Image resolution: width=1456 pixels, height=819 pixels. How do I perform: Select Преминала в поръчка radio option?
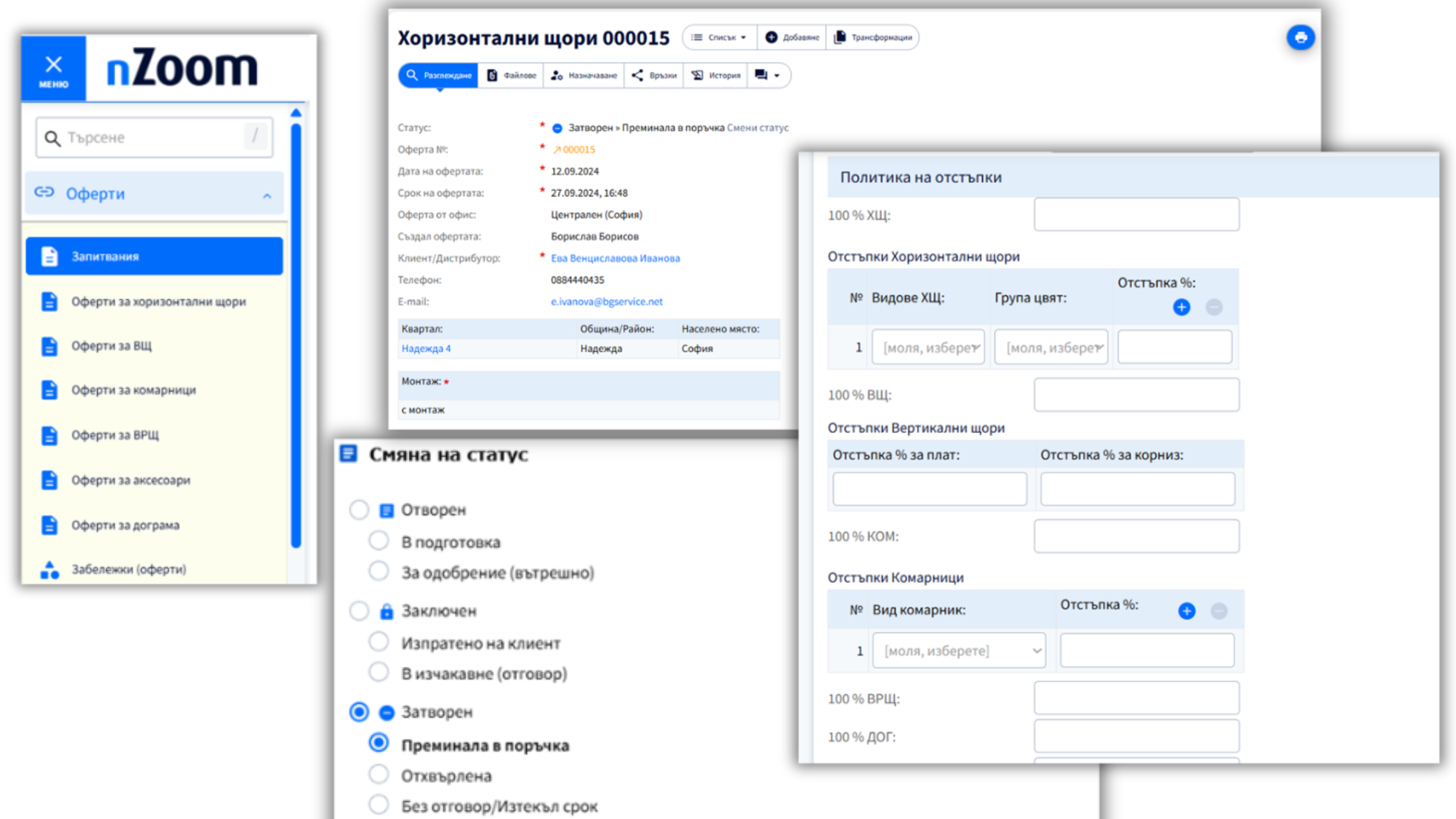(379, 743)
